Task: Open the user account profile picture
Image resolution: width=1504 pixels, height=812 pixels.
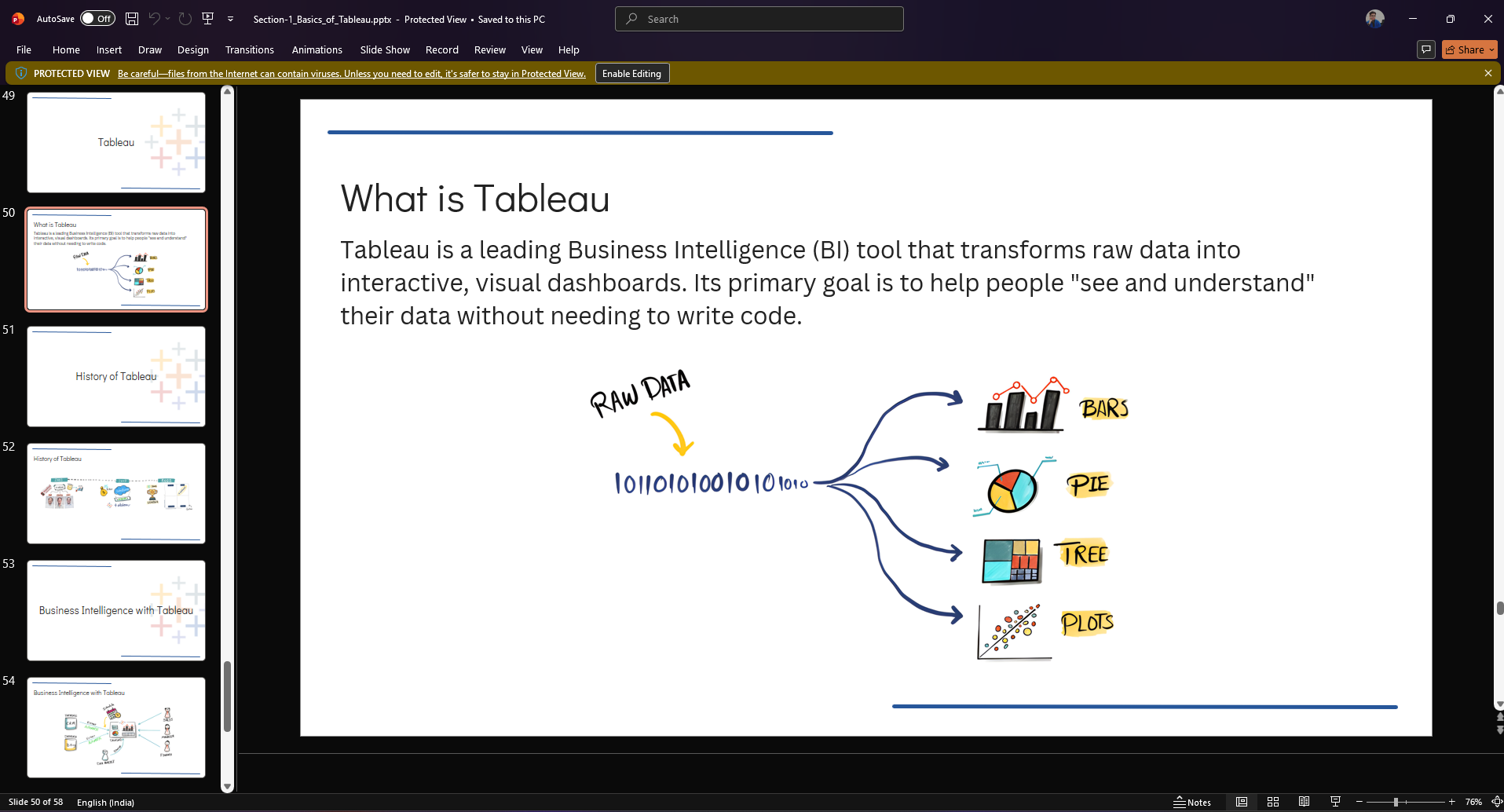Action: (1374, 19)
